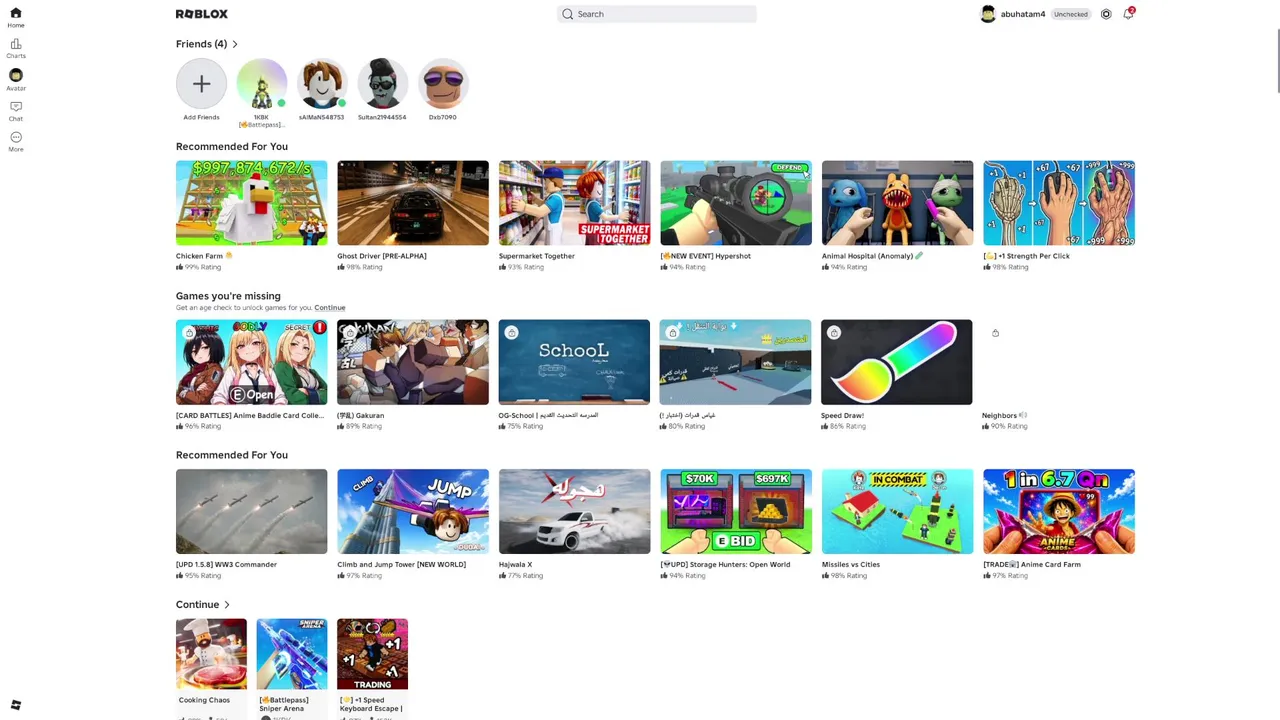The width and height of the screenshot is (1280, 720).
Task: Open the Robux icon in the header
Action: [x=1106, y=14]
